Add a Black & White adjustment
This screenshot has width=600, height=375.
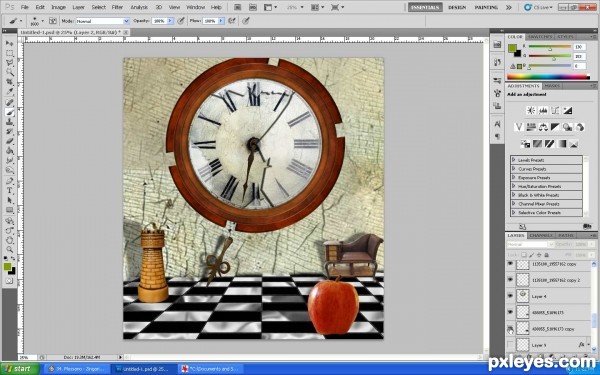click(555, 127)
